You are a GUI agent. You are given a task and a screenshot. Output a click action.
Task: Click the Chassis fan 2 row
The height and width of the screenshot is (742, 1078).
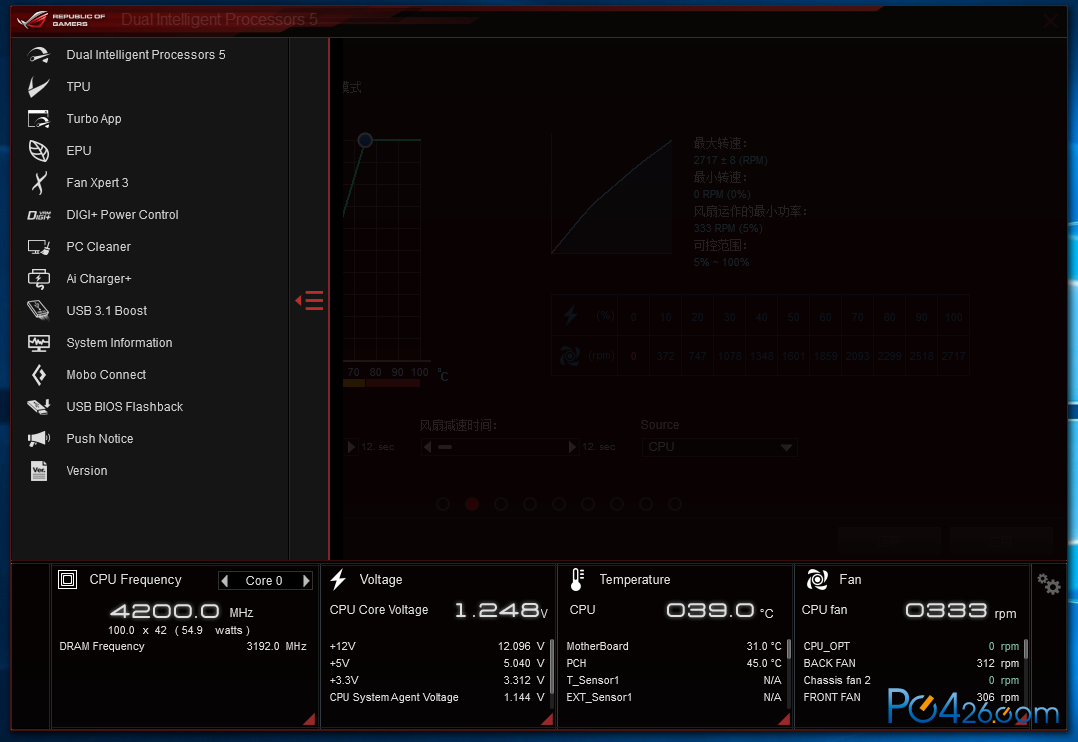[911, 680]
